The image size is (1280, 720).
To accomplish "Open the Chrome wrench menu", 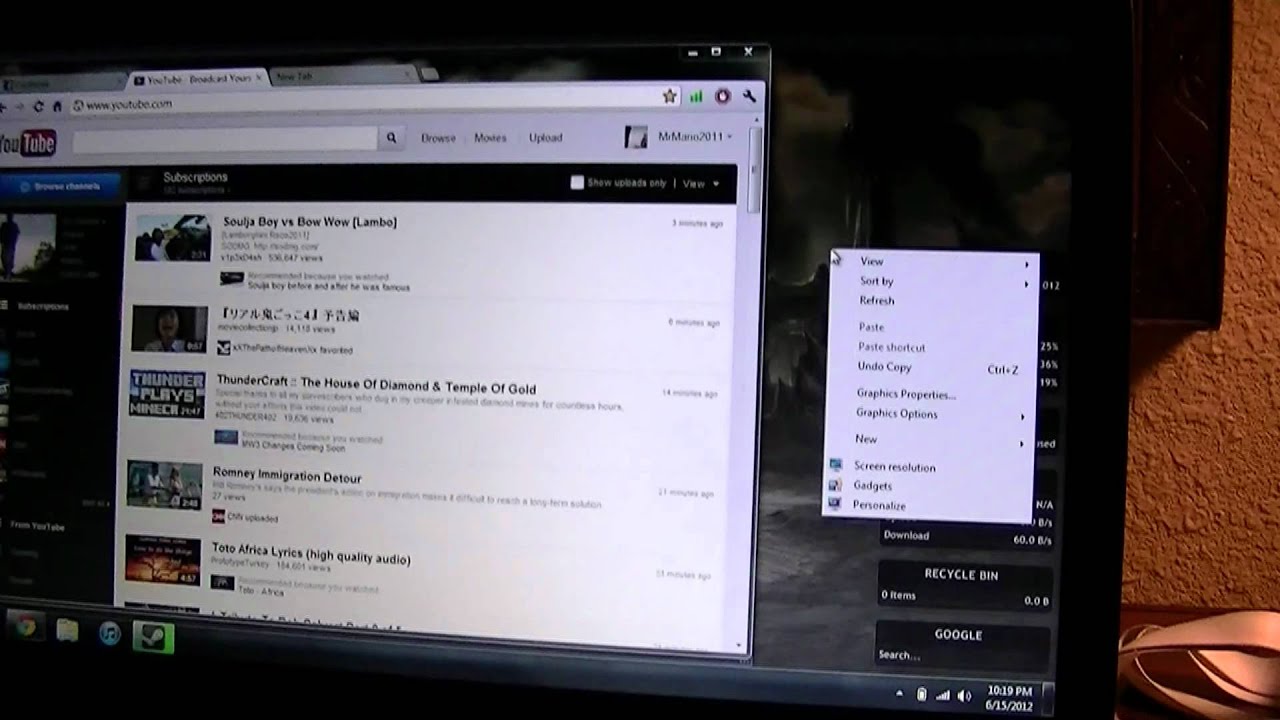I will pos(748,96).
